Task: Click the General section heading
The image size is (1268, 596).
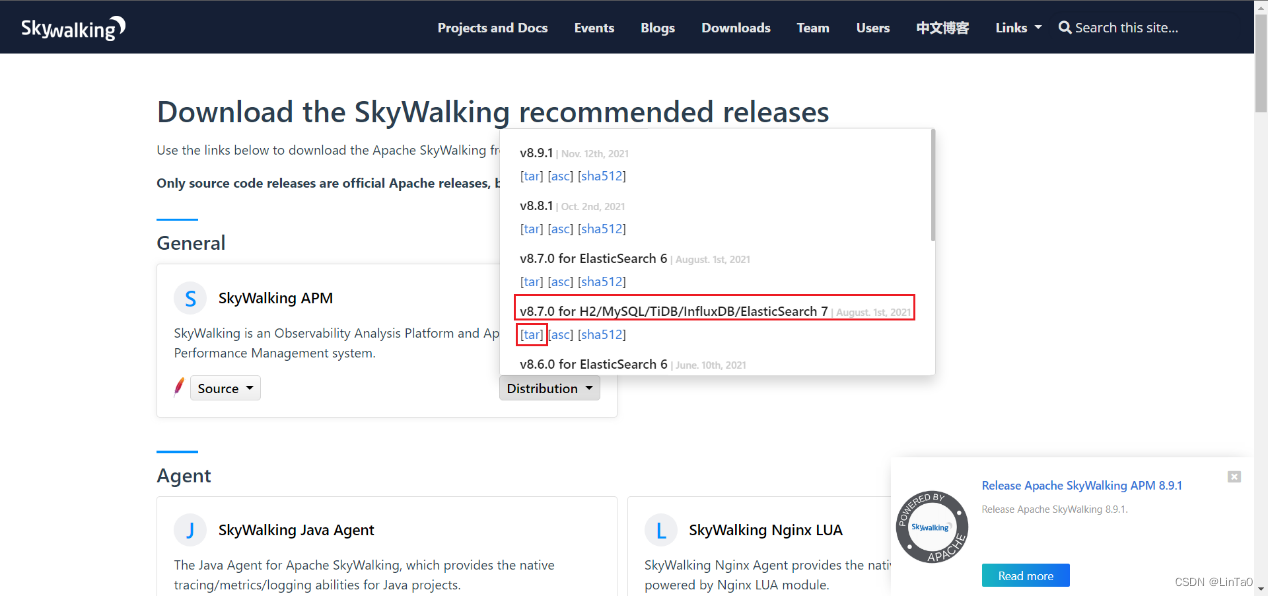Action: [x=191, y=243]
